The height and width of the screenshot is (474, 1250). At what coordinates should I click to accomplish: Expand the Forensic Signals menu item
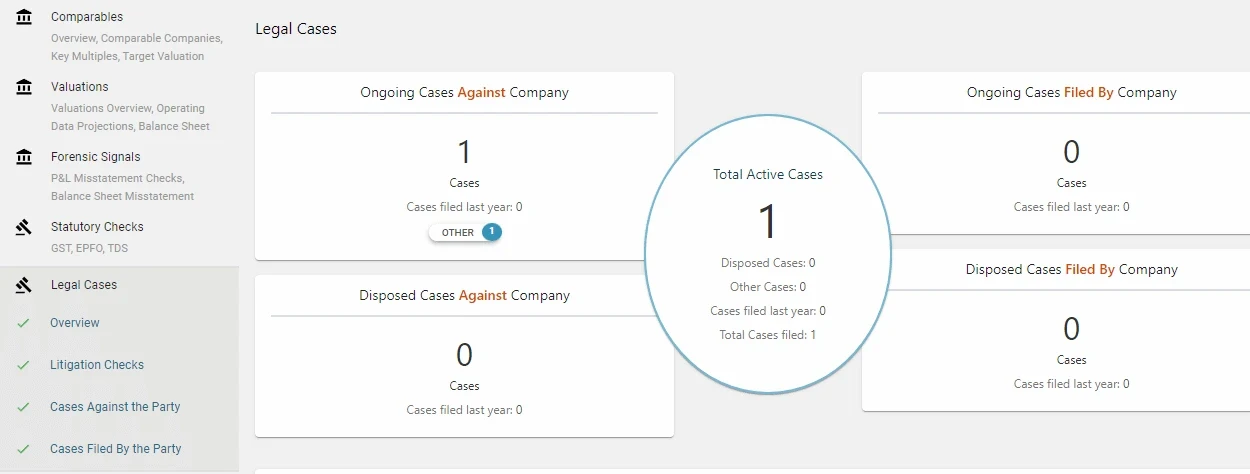click(96, 157)
